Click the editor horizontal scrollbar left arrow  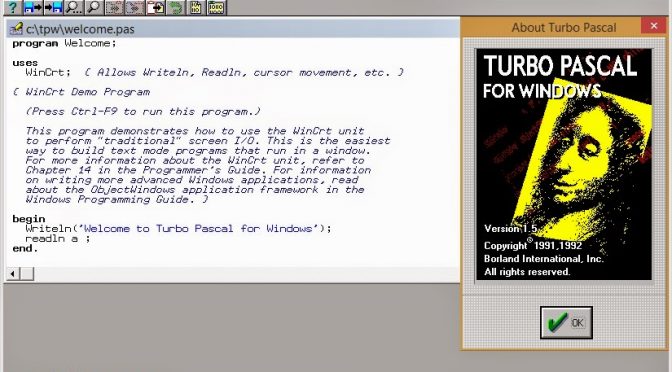point(13,273)
